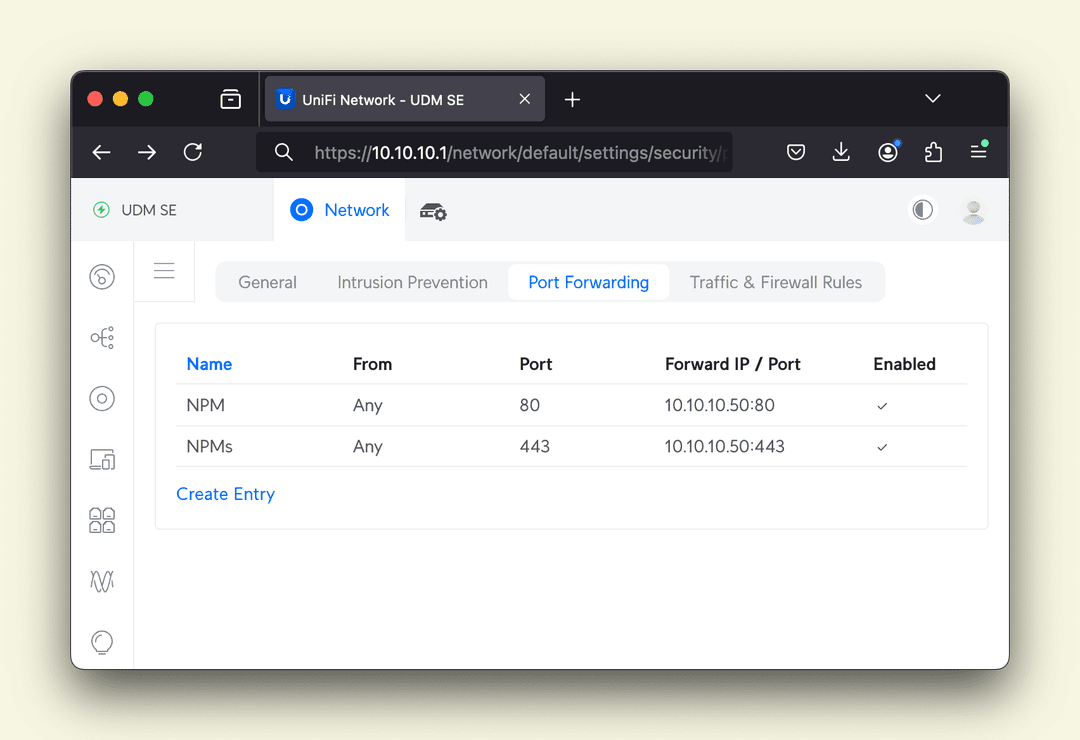Switch to the General tab
The width and height of the screenshot is (1080, 740).
click(x=267, y=282)
